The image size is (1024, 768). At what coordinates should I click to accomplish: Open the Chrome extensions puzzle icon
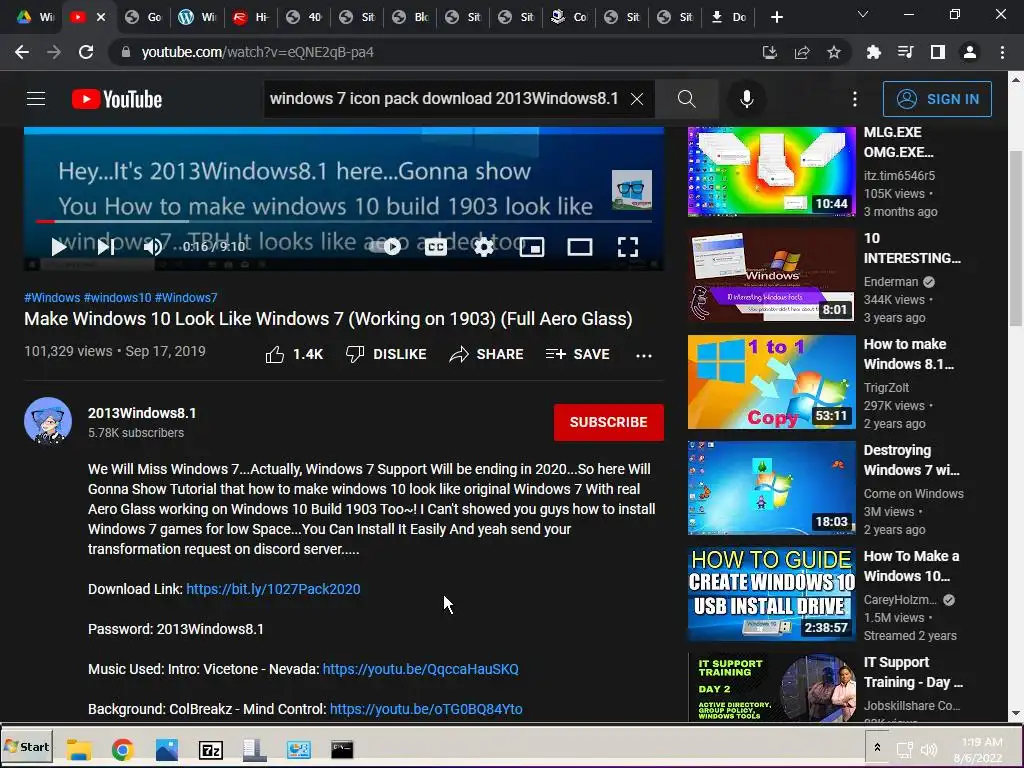pos(873,52)
